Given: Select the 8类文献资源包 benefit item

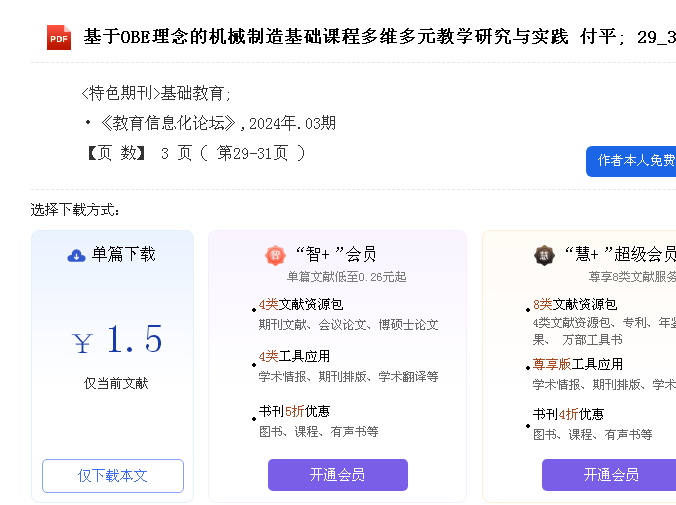Looking at the screenshot, I should (574, 304).
